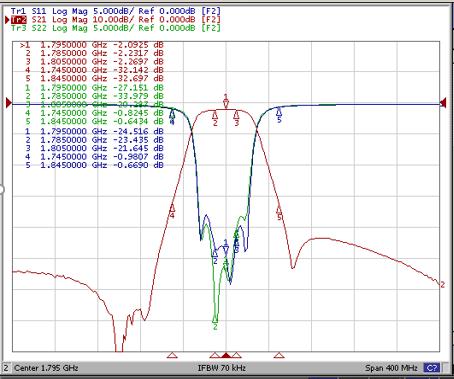This screenshot has width=454, height=379.
Task: Click the Center 1.795 GHz field
Action: (46, 368)
